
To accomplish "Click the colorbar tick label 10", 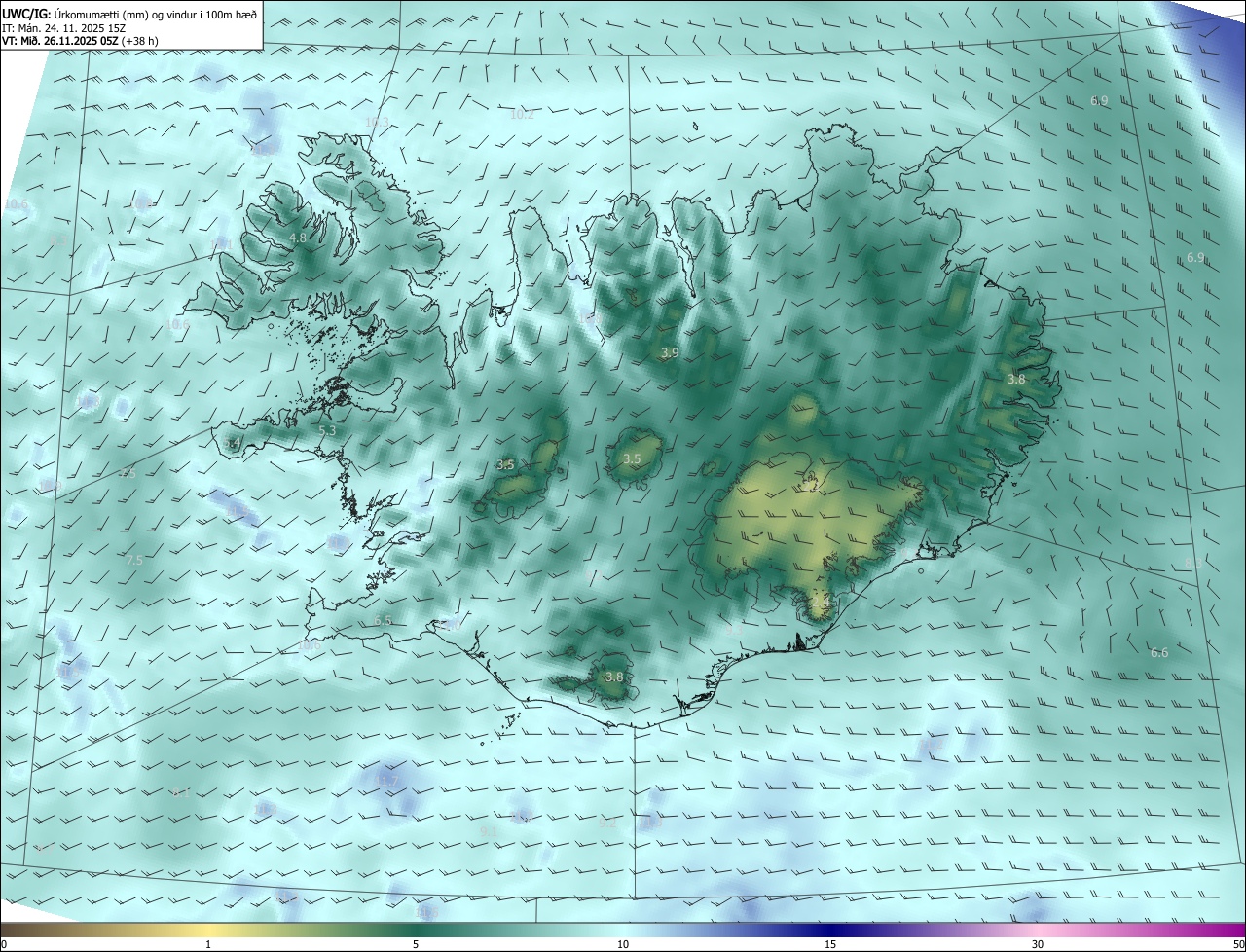I will coord(623,944).
